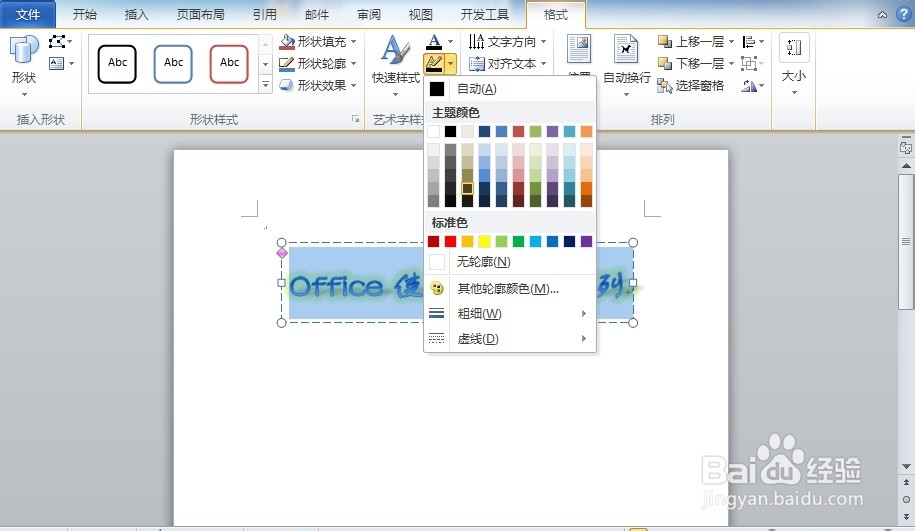The width and height of the screenshot is (915, 531).
Task: Switch to the Developer (开发工具) tab
Action: pos(484,14)
